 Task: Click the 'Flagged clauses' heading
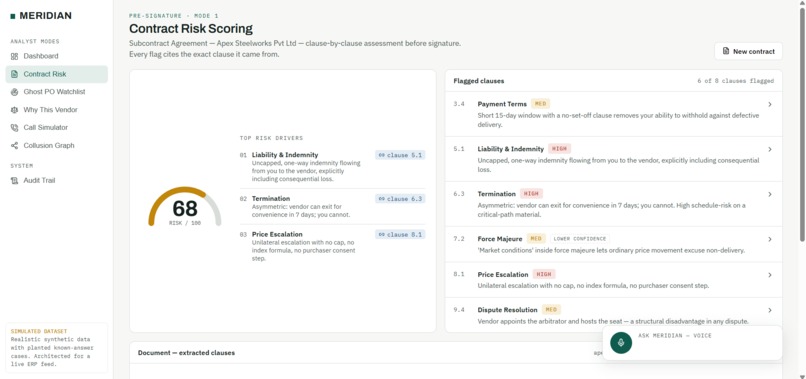[x=479, y=81]
